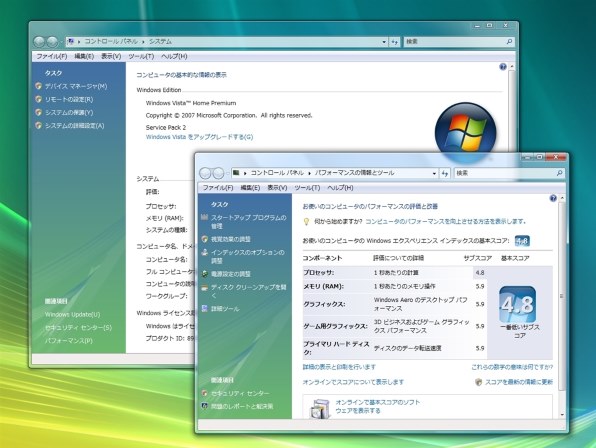Click shield icon beside リモートの設定
The width and height of the screenshot is (596, 448).
coord(38,99)
